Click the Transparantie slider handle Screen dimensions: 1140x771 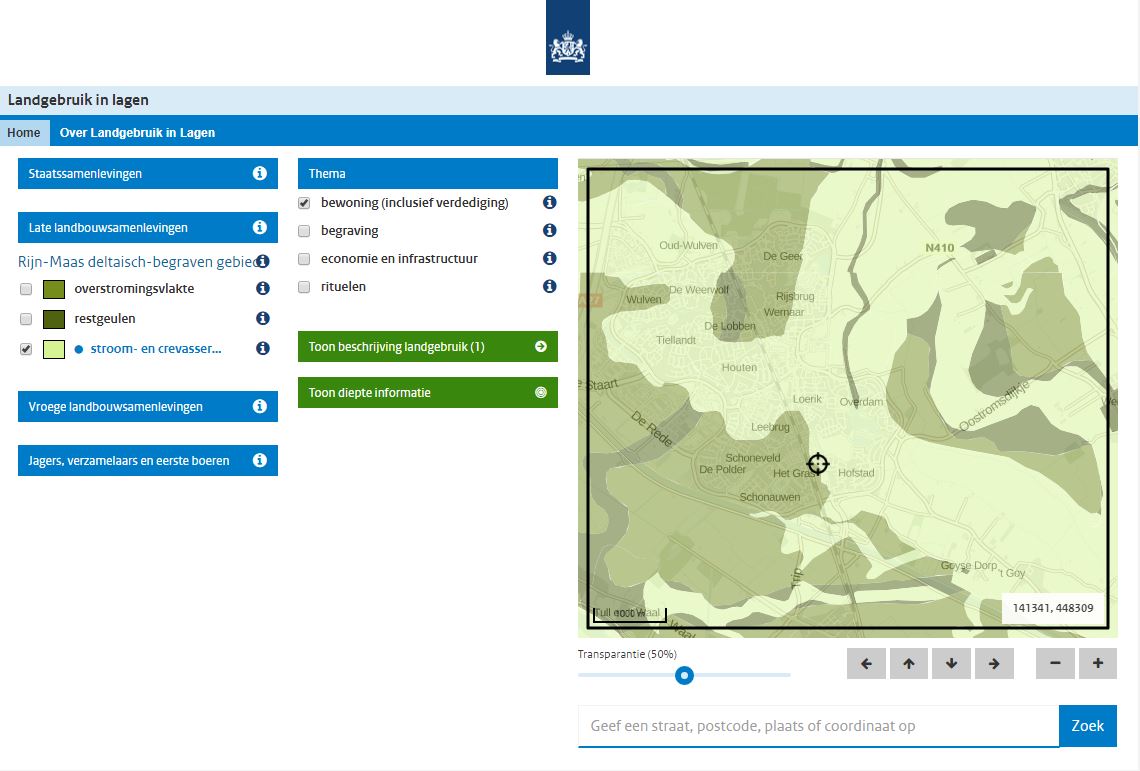[685, 676]
